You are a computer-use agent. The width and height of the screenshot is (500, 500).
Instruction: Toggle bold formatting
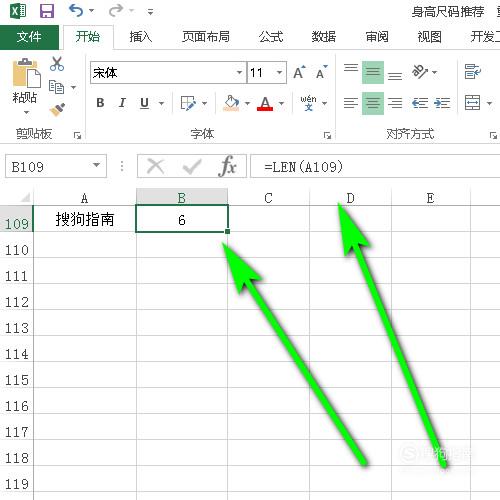click(x=100, y=103)
